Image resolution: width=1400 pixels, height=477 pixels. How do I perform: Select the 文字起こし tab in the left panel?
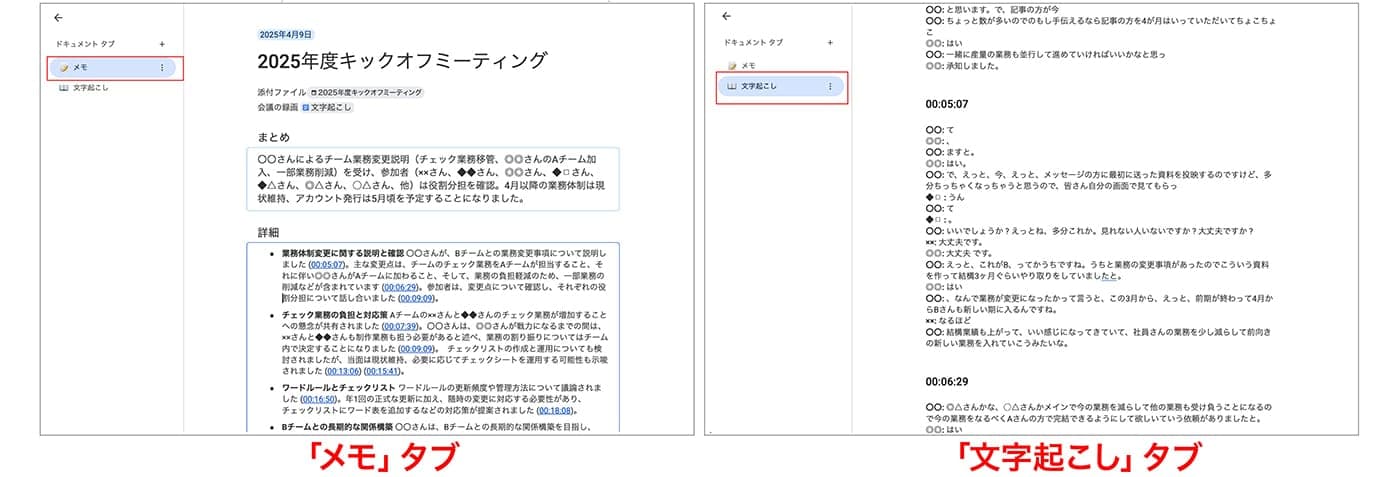tap(90, 88)
